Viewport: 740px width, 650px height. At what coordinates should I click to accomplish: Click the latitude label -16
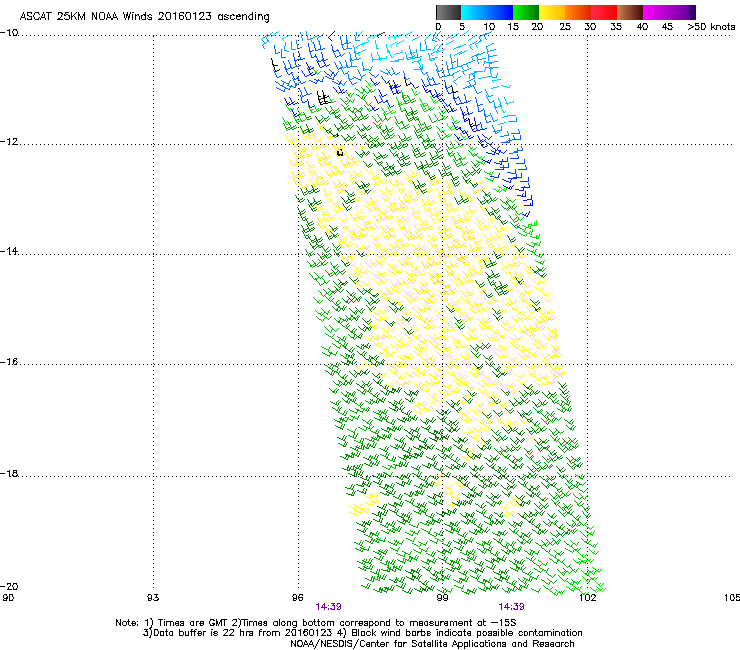pyautogui.click(x=9, y=362)
